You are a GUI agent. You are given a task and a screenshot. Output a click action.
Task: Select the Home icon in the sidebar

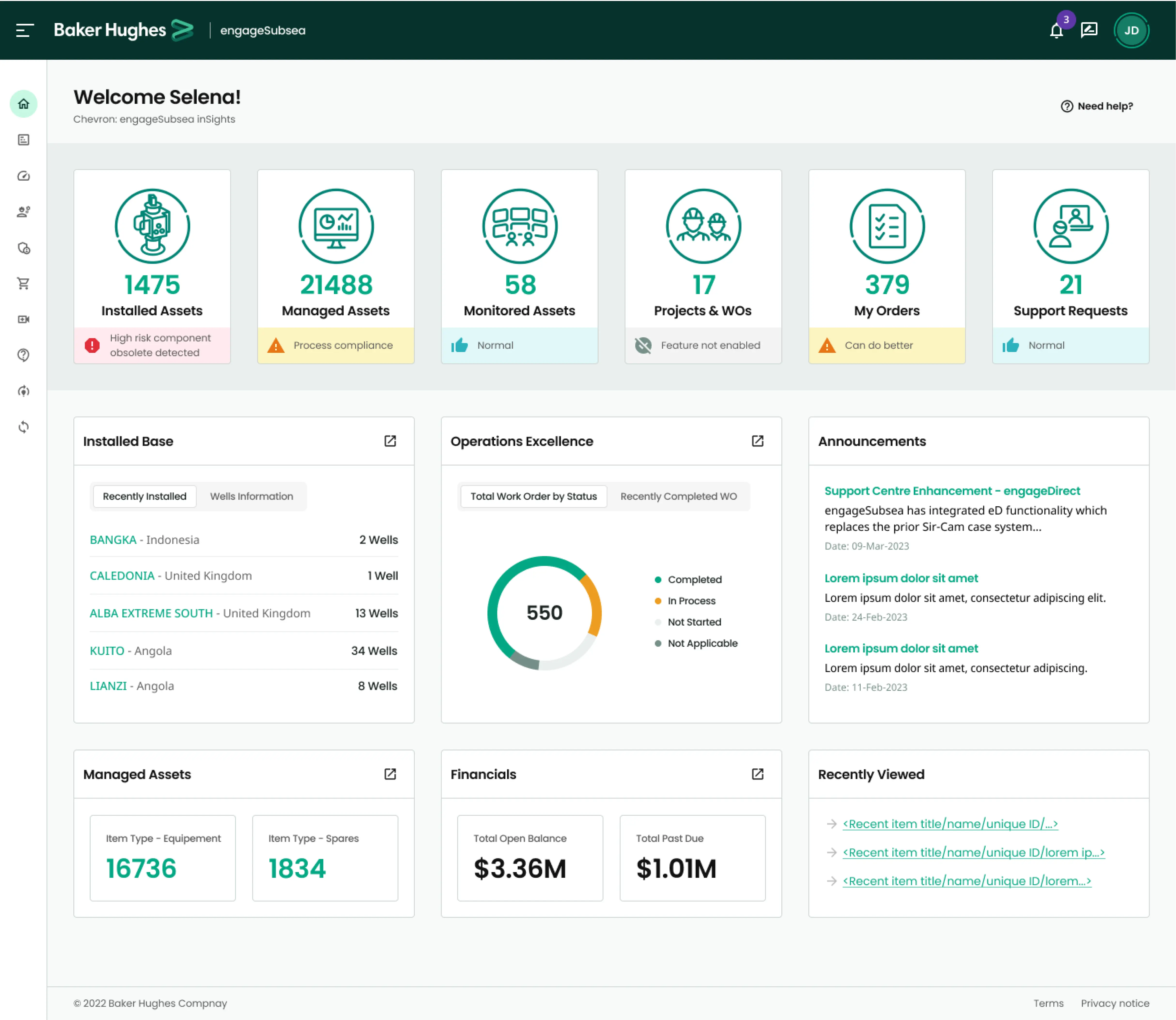click(23, 104)
